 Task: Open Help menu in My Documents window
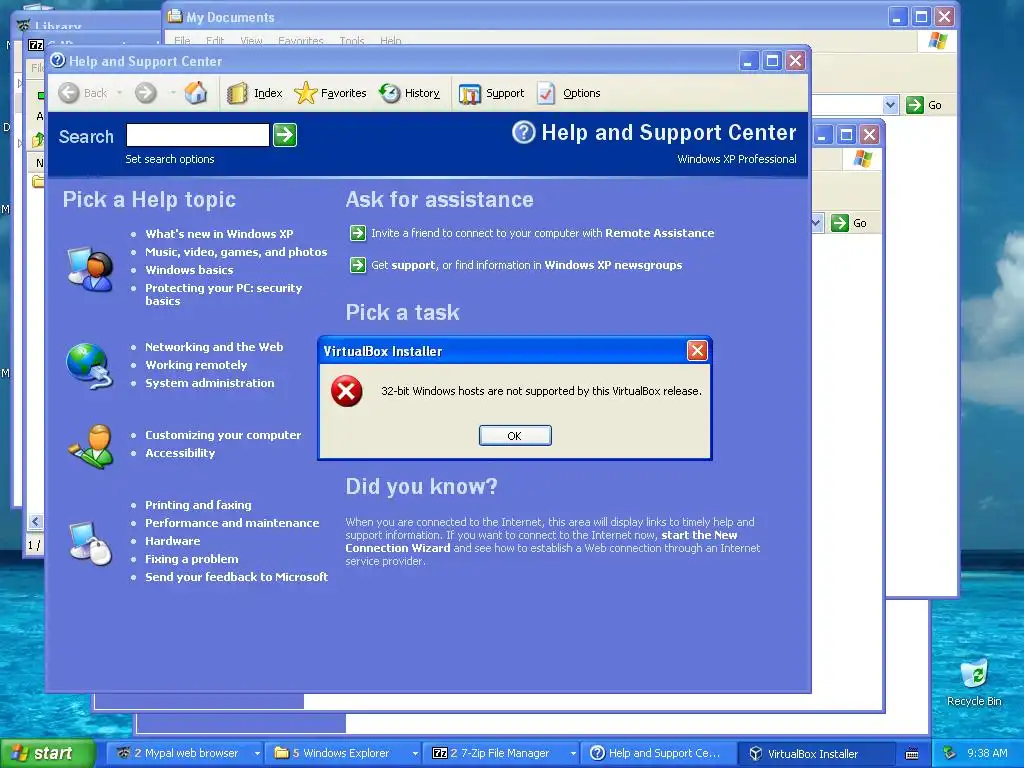[x=391, y=40]
